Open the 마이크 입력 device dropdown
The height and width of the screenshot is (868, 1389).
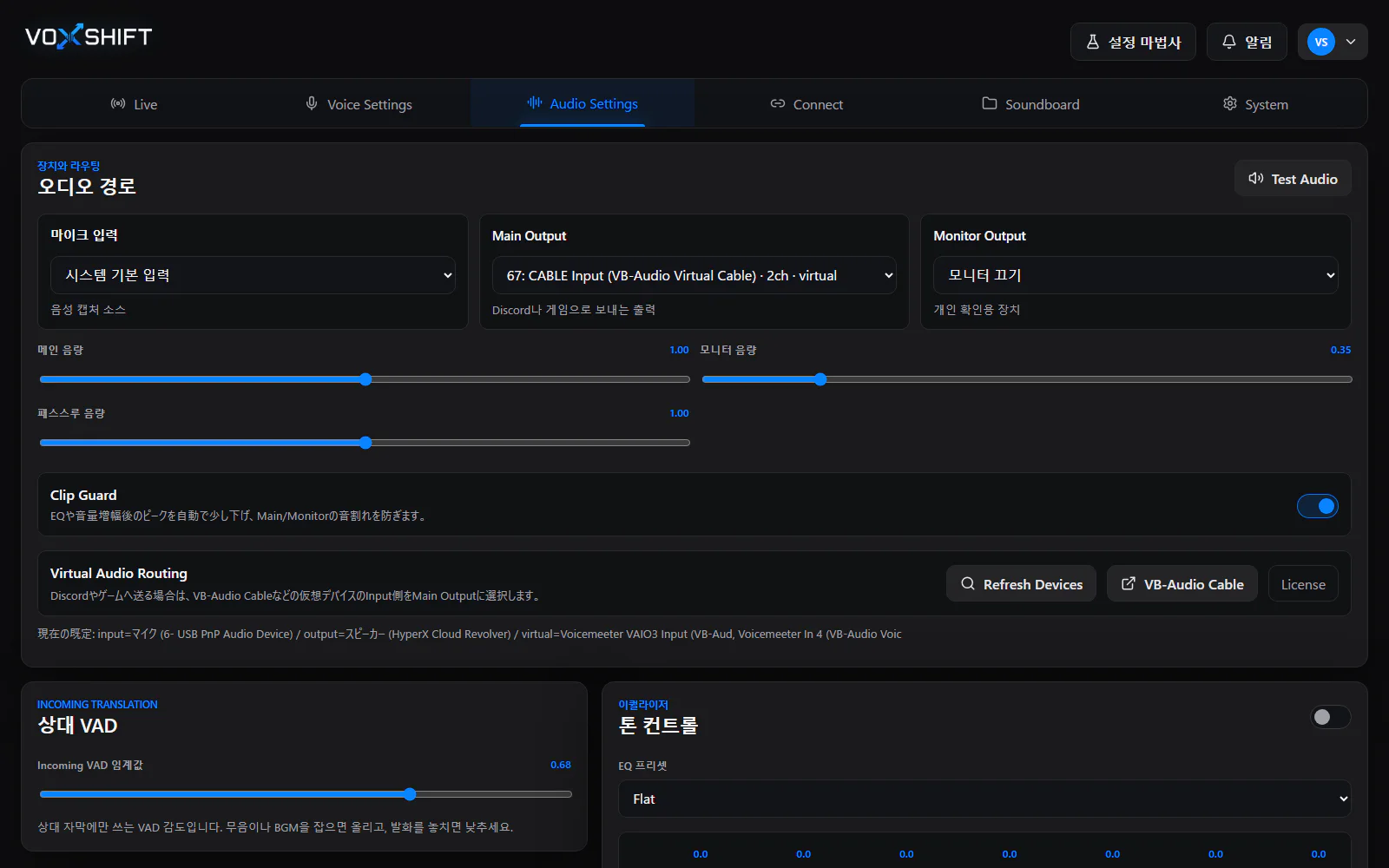coord(253,275)
